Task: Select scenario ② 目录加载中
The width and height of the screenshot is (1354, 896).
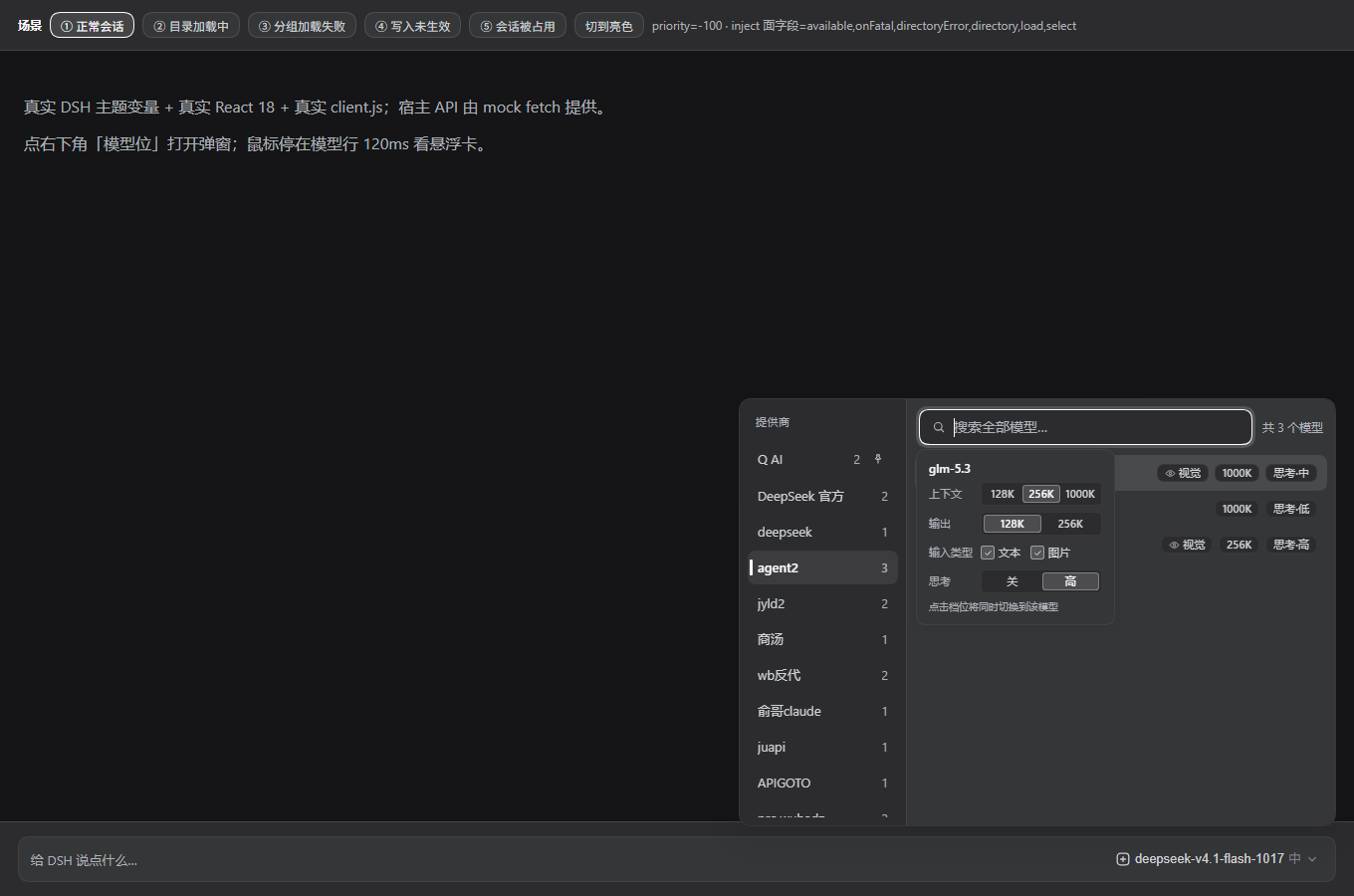Action: coord(191,26)
